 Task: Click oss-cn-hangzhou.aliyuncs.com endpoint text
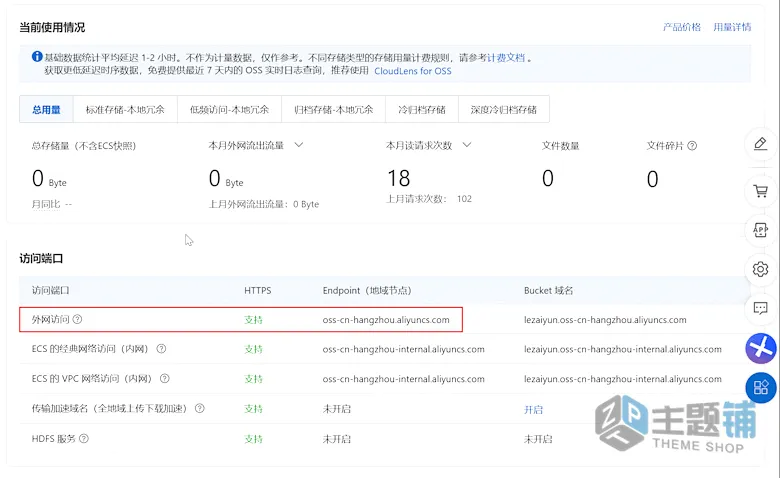point(386,320)
